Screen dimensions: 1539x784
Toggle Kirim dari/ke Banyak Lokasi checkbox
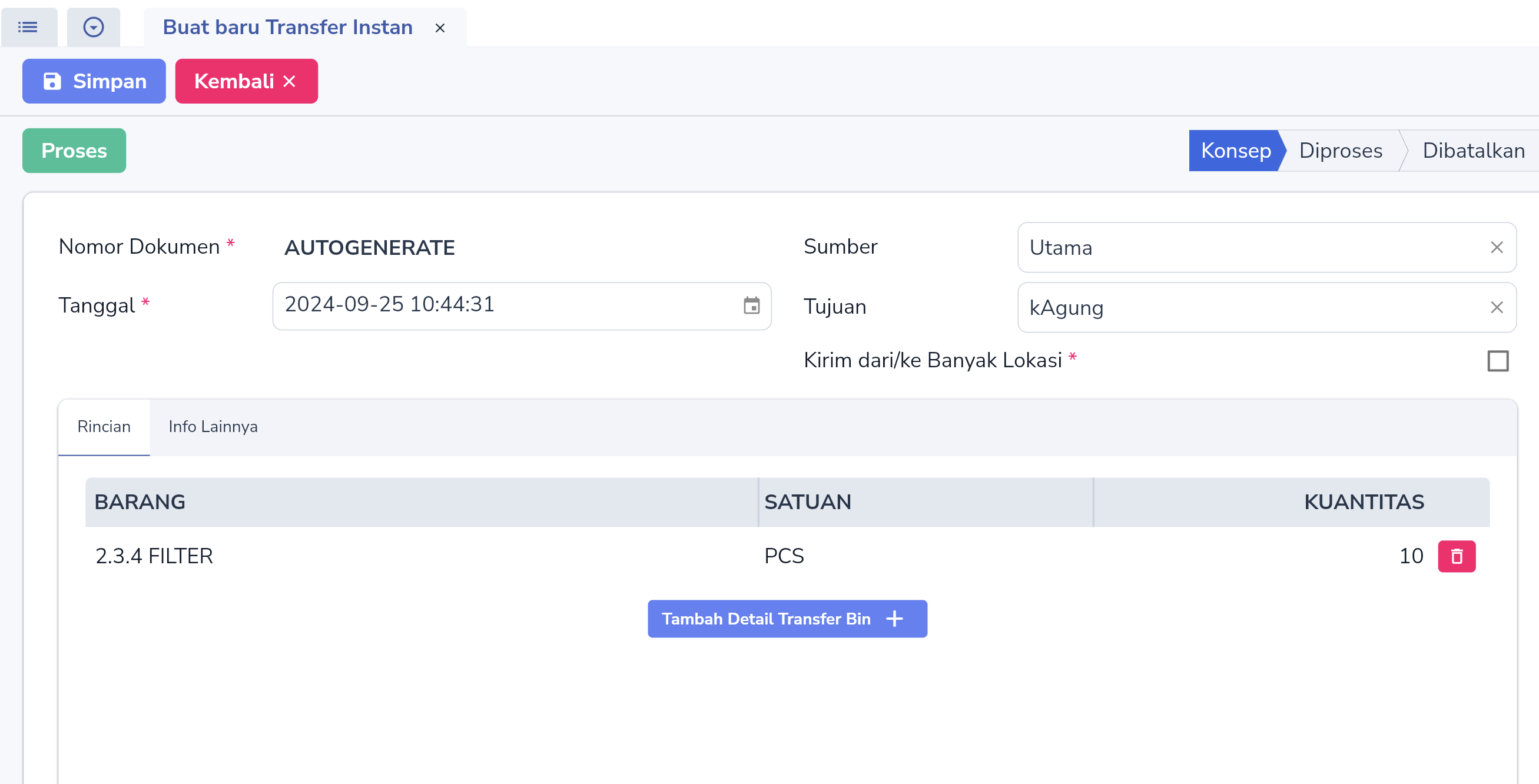pyautogui.click(x=1497, y=361)
